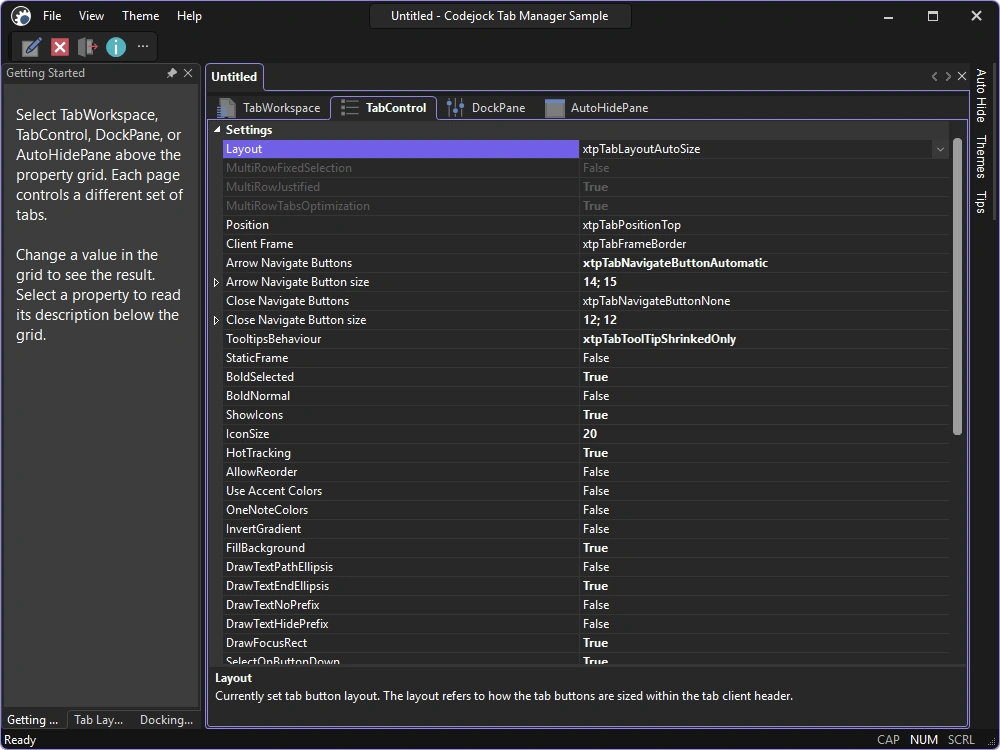Select the TabControl page tab

point(383,108)
